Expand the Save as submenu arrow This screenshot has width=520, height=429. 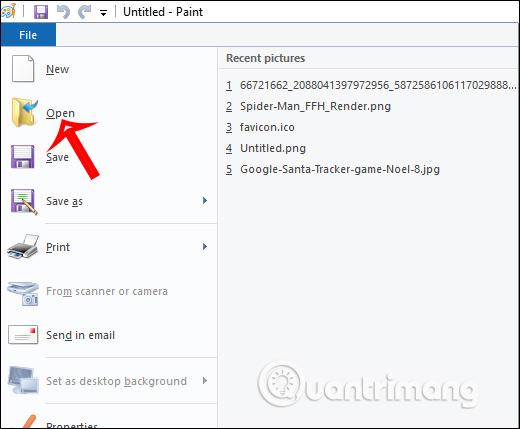click(205, 200)
